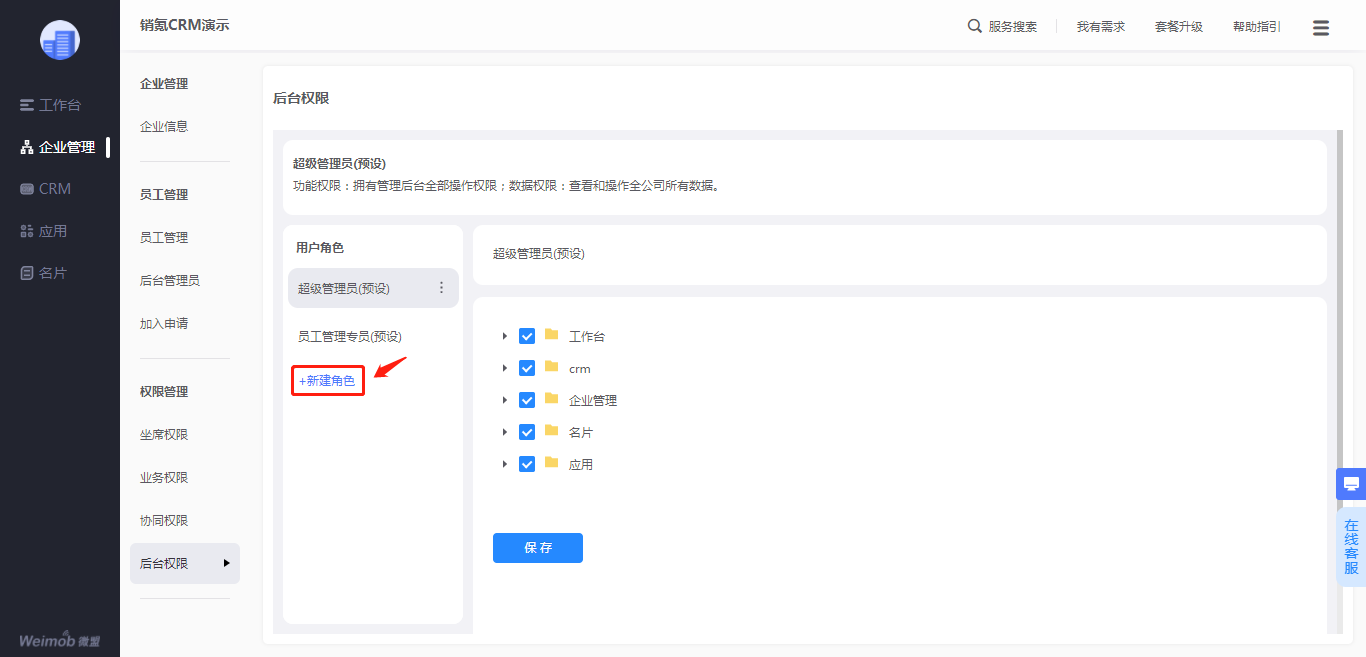The width and height of the screenshot is (1366, 657).
Task: Click the company logo avatar icon
Action: [60, 40]
